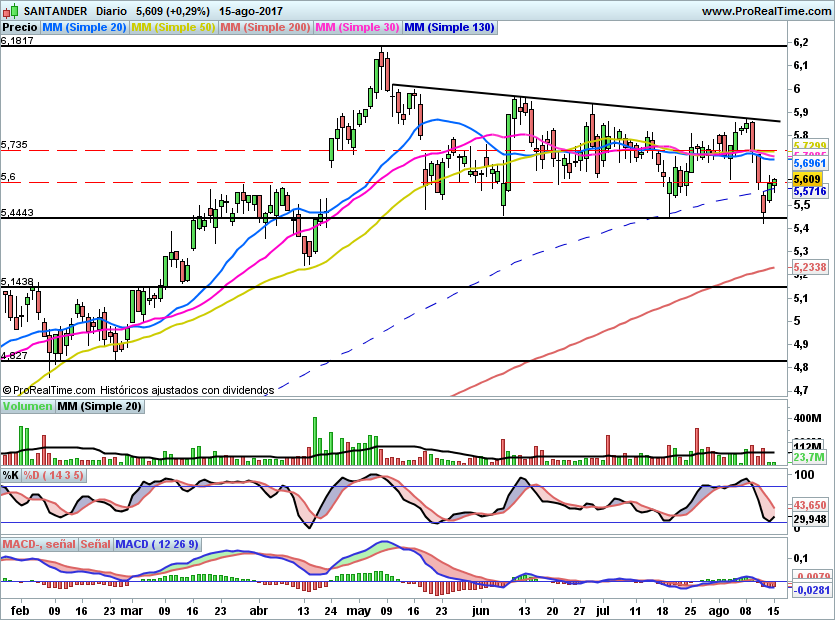Toggle the MM (Simple 20) moving average label
The height and width of the screenshot is (620, 835).
[85, 28]
